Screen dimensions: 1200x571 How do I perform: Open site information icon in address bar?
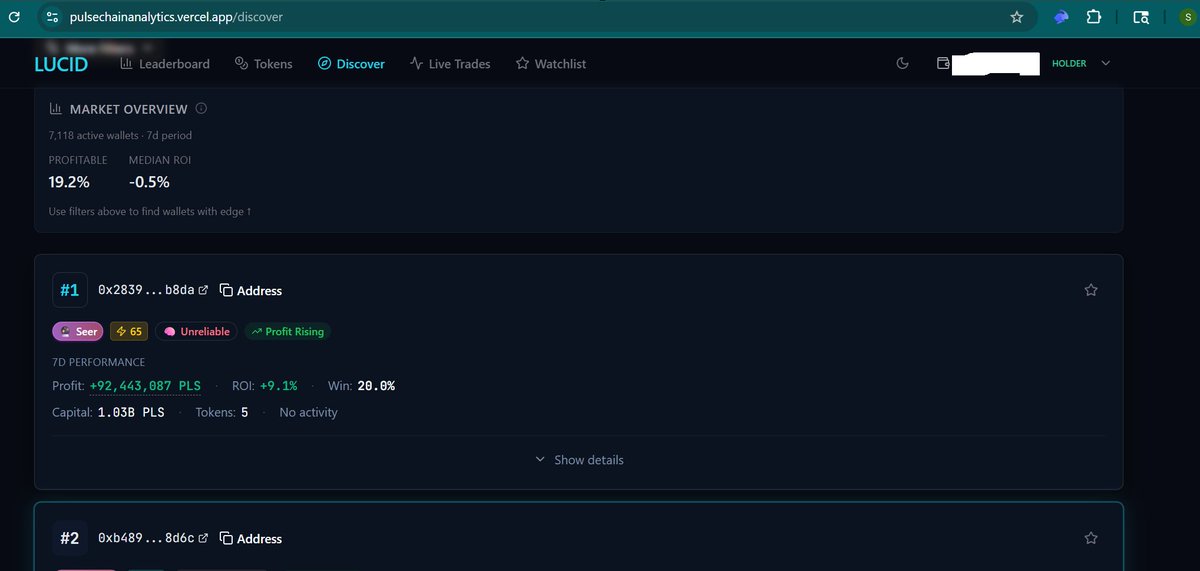pyautogui.click(x=53, y=17)
